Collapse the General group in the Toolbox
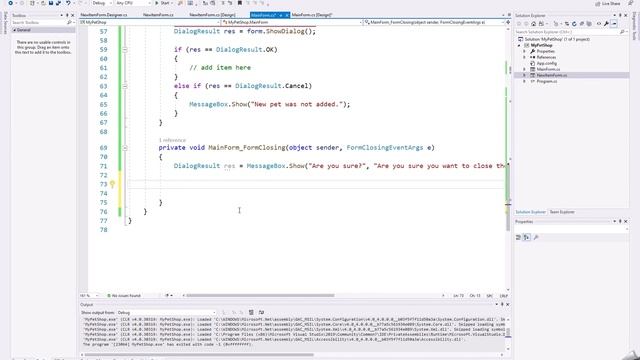 pos(15,30)
